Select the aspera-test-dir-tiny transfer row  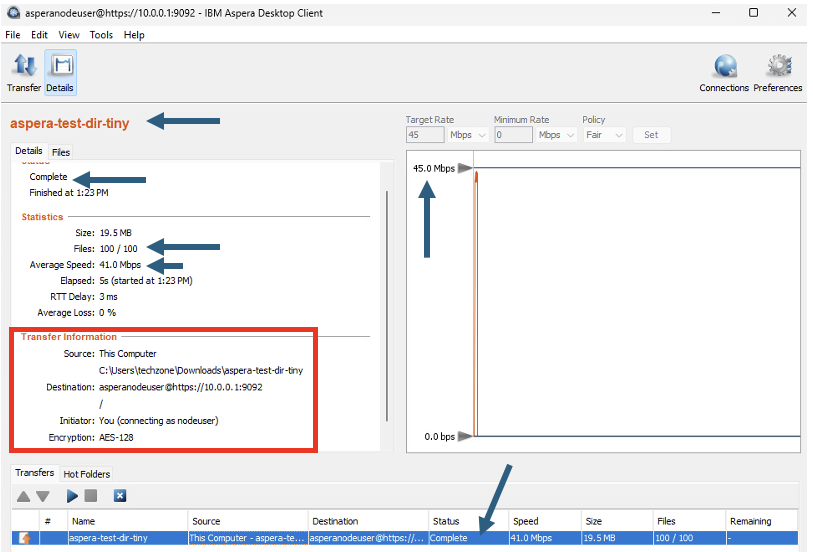point(404,538)
